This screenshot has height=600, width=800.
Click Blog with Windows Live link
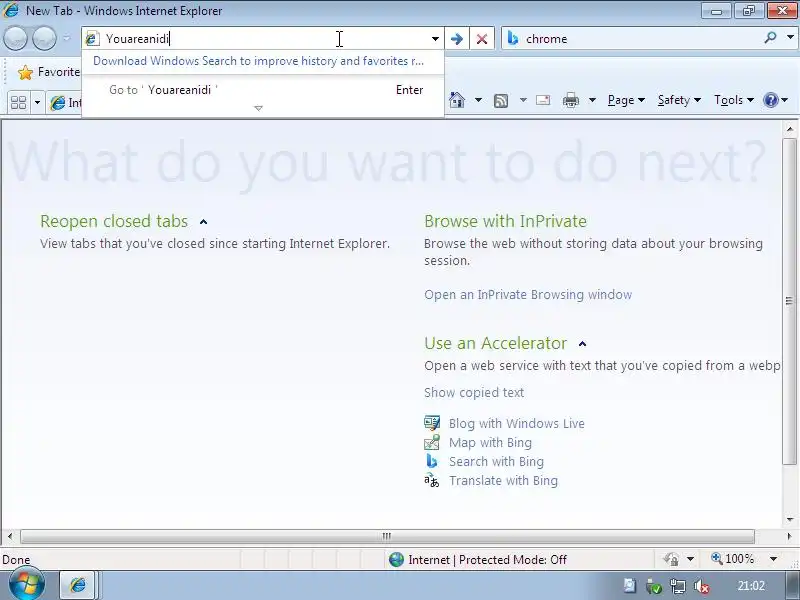[x=517, y=423]
